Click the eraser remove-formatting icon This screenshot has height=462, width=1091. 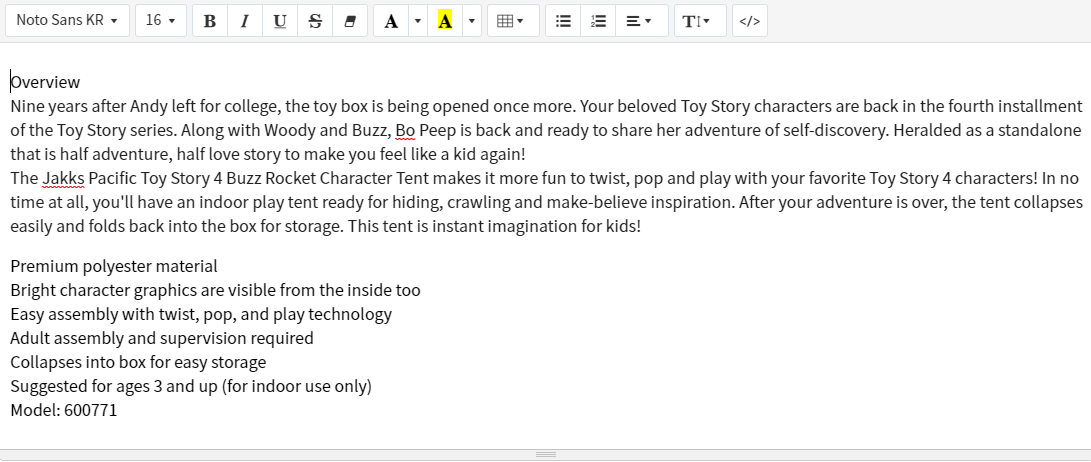pyautogui.click(x=350, y=20)
